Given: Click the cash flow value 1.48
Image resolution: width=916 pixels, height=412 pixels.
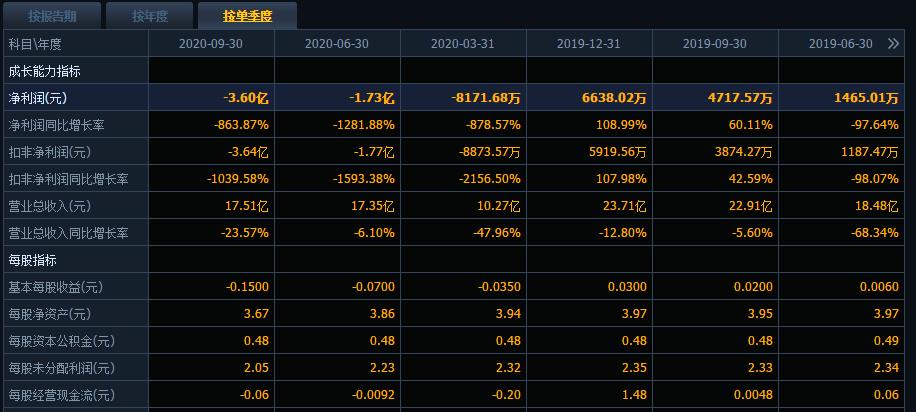Looking at the screenshot, I should pyautogui.click(x=635, y=395).
